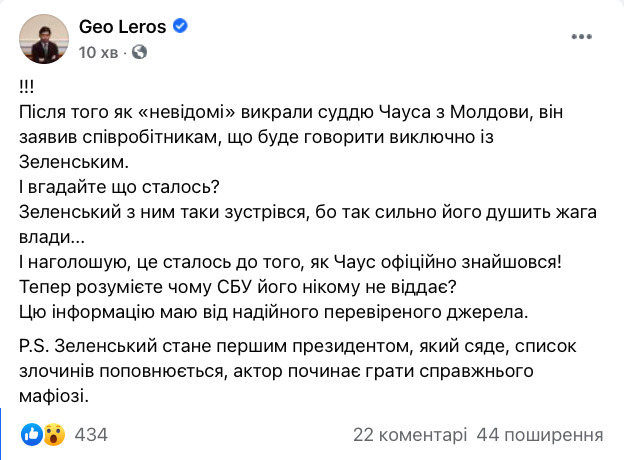Viewport: 624px width, 460px height.
Task: Click the line starting "Цю інформацію маю"
Action: point(272,311)
